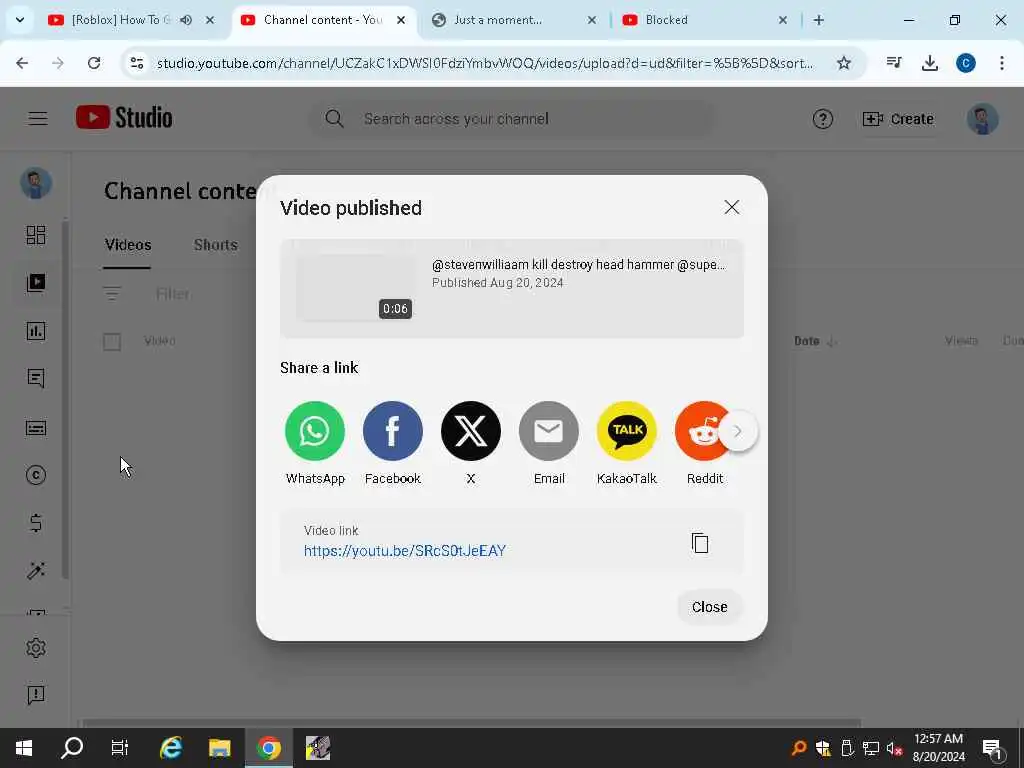Screen dimensions: 1024x768
Task: Open Dashboard in the sidebar
Action: tap(36, 235)
